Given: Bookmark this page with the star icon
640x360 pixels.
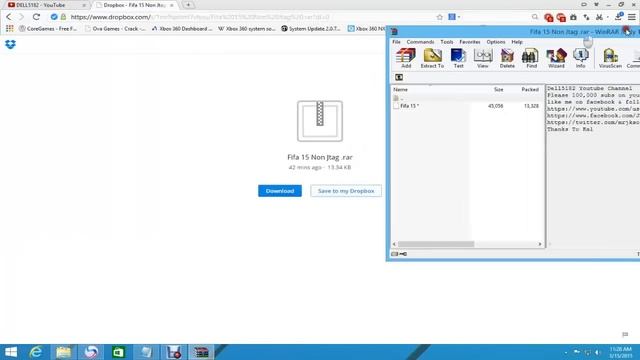Looking at the screenshot, I should [440, 17].
